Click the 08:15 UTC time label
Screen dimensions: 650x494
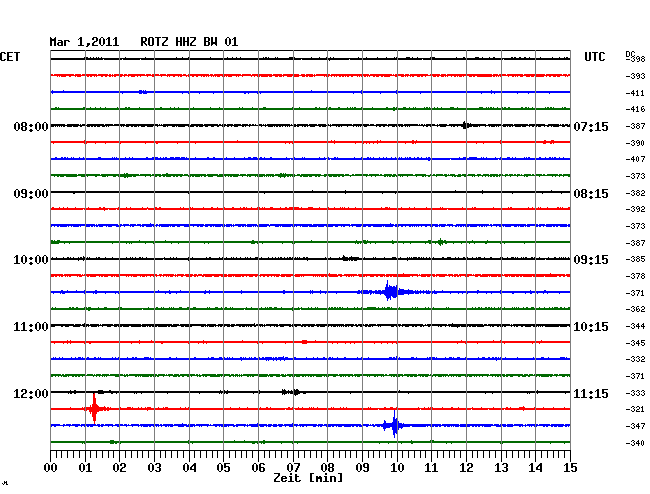coord(591,194)
